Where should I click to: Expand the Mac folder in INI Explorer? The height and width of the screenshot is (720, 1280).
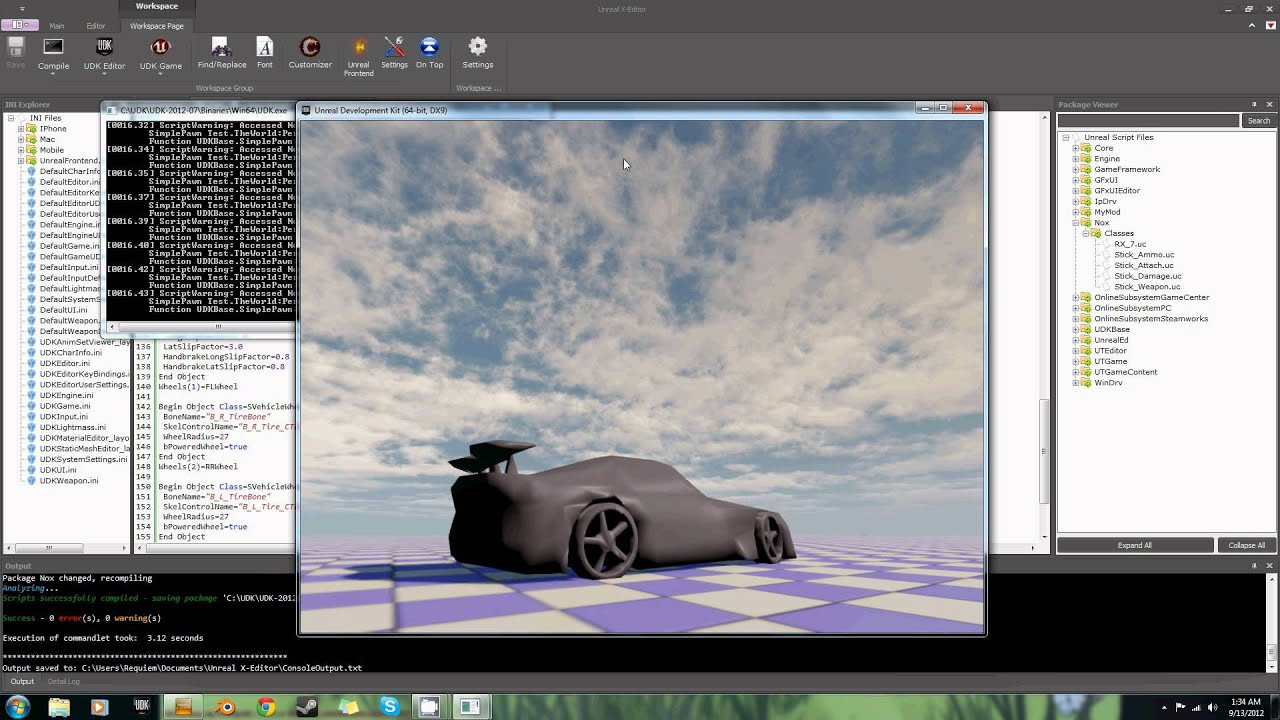[20, 140]
